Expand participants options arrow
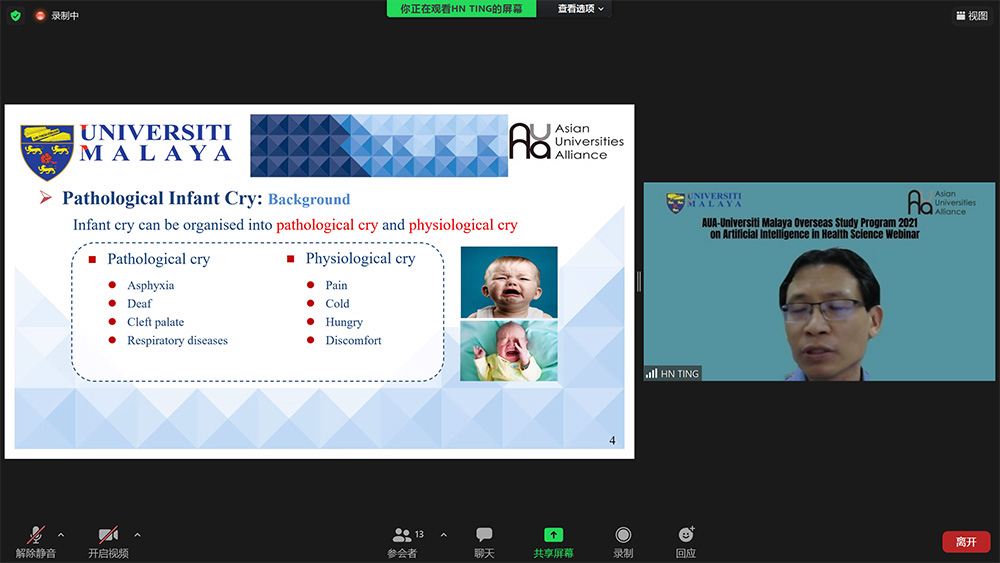The width and height of the screenshot is (1000, 563). (x=444, y=535)
